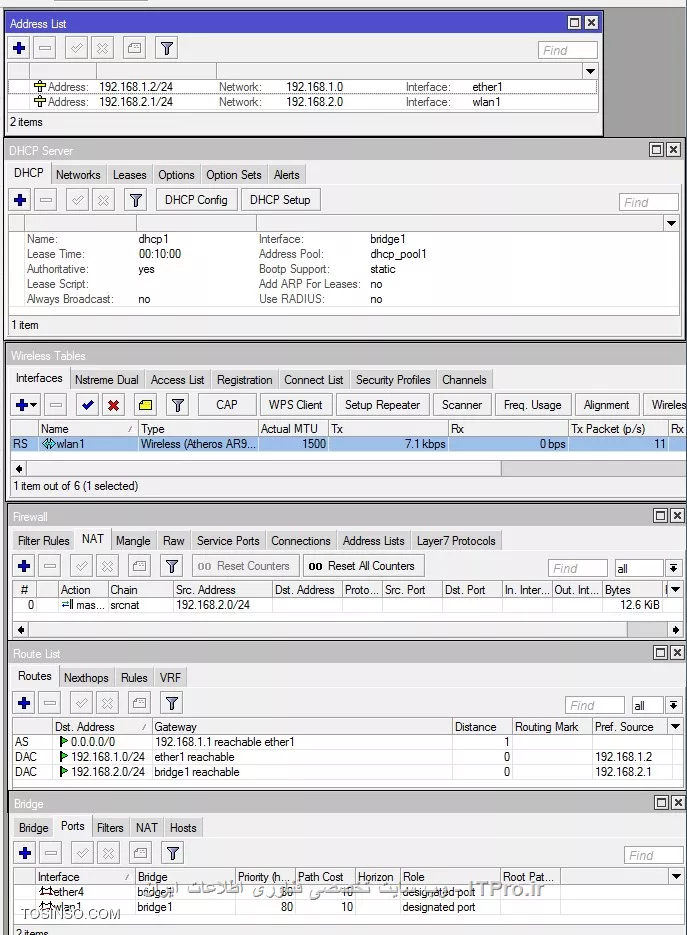
Task: Open Wireless Registration tab
Action: point(245,380)
